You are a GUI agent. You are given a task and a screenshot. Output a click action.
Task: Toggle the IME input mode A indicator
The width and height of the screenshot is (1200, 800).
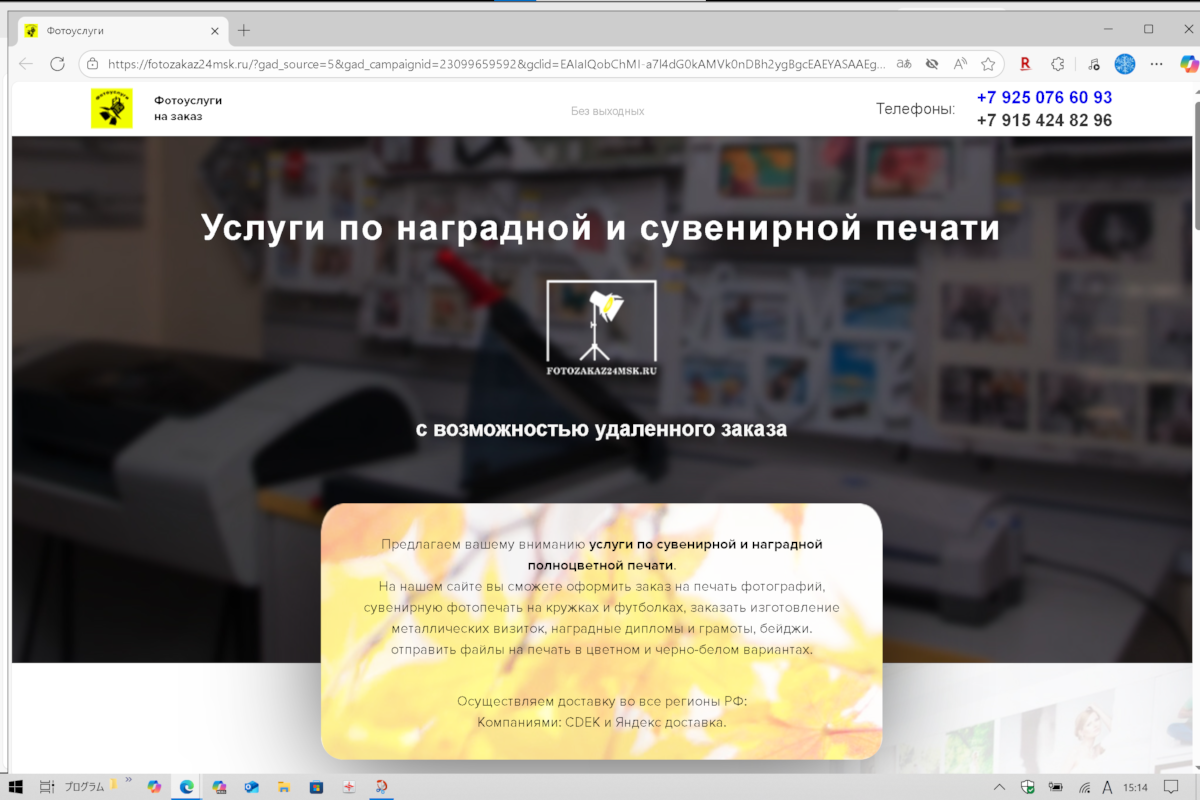(1107, 787)
